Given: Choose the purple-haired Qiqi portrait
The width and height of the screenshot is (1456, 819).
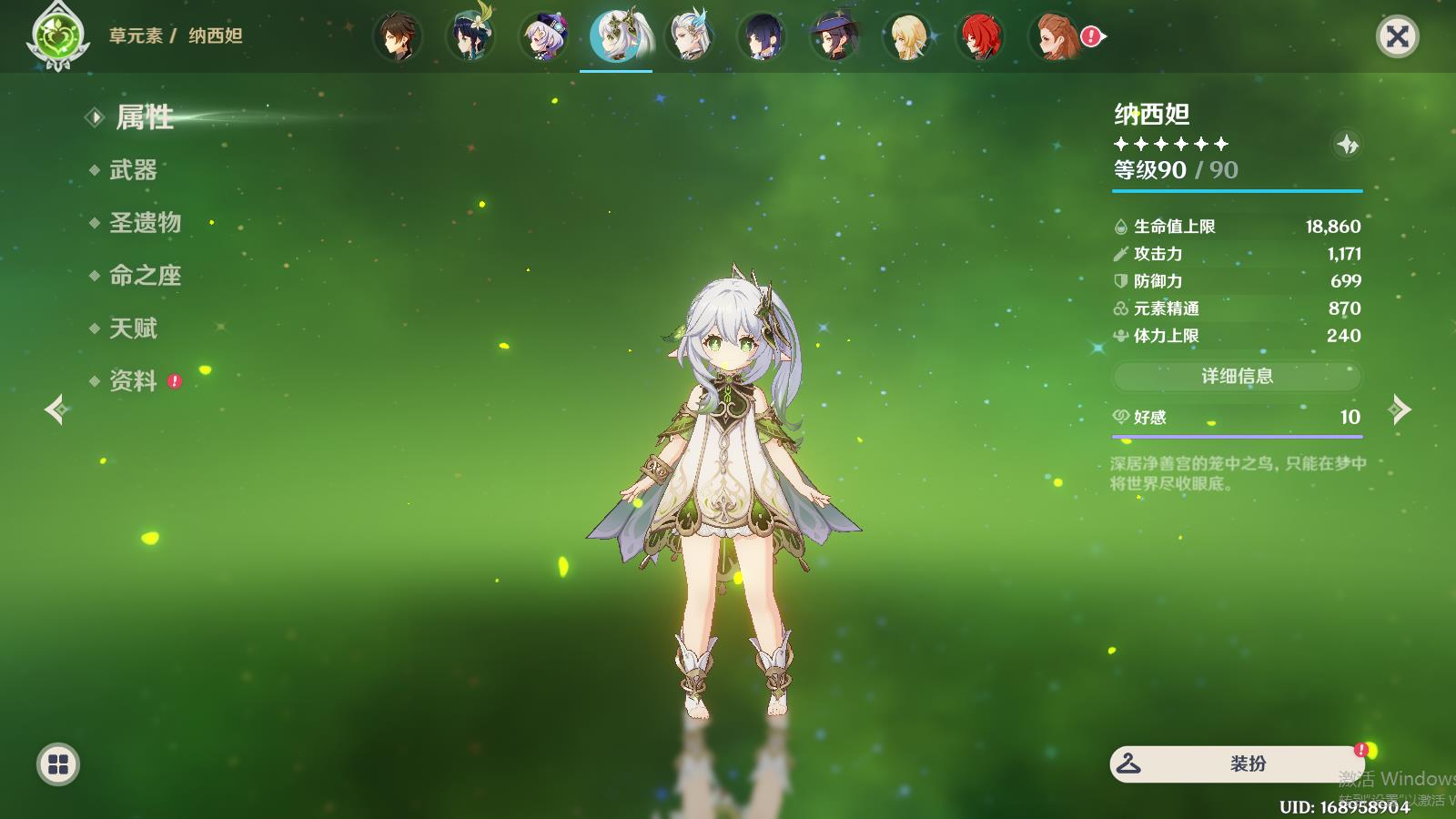Looking at the screenshot, I should pos(543,36).
